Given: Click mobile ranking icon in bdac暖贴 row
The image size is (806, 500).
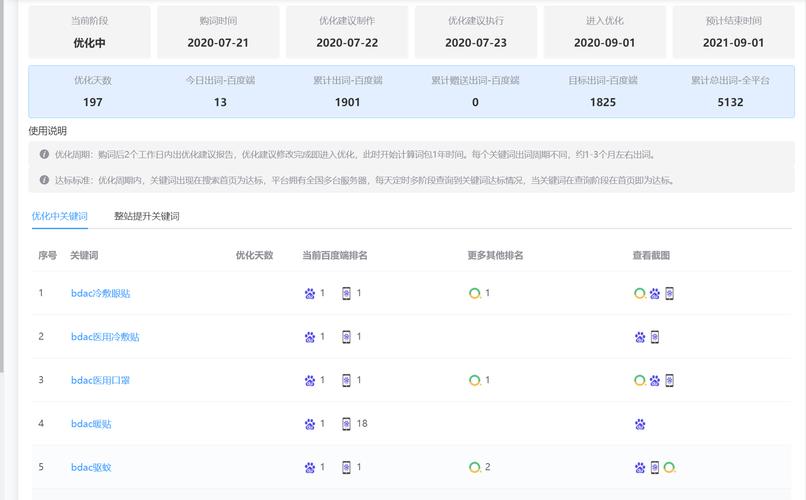Looking at the screenshot, I should (347, 424).
